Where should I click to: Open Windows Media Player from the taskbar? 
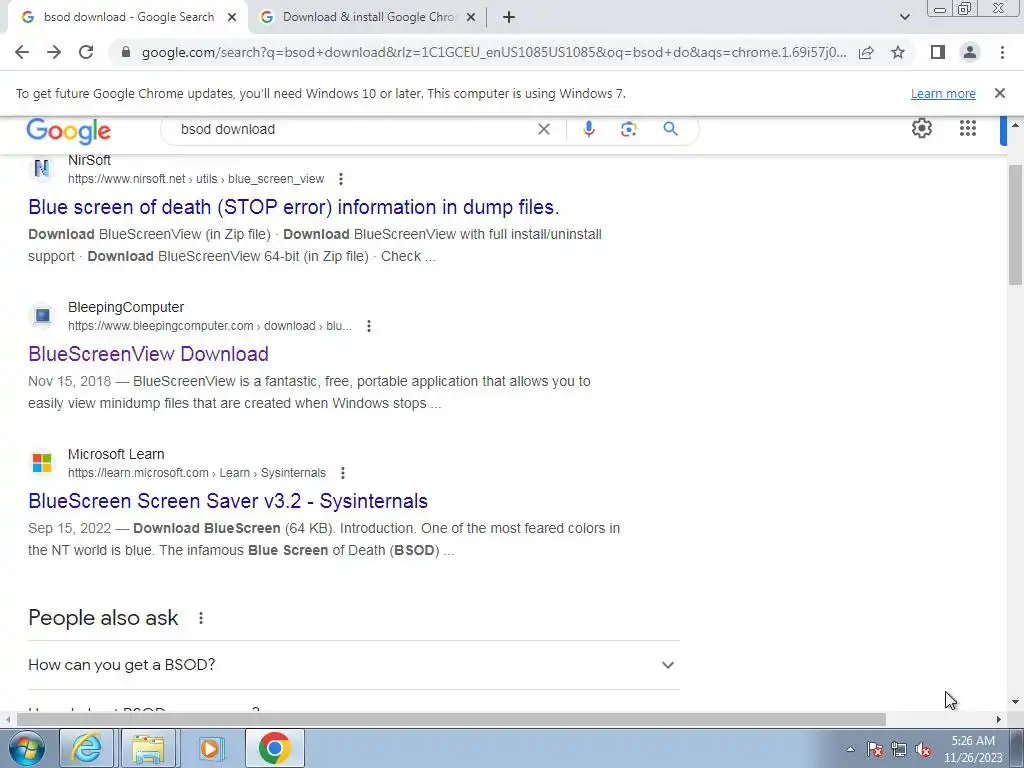(210, 748)
